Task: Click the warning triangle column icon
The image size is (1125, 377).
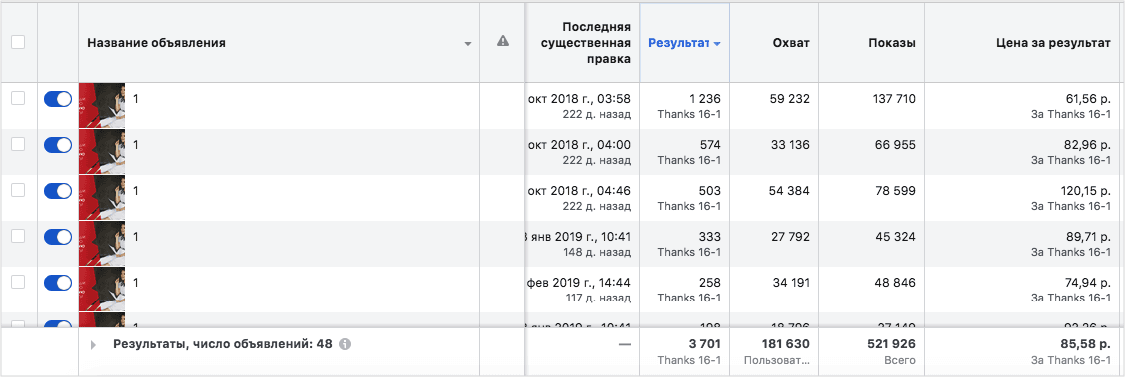Action: [x=503, y=42]
